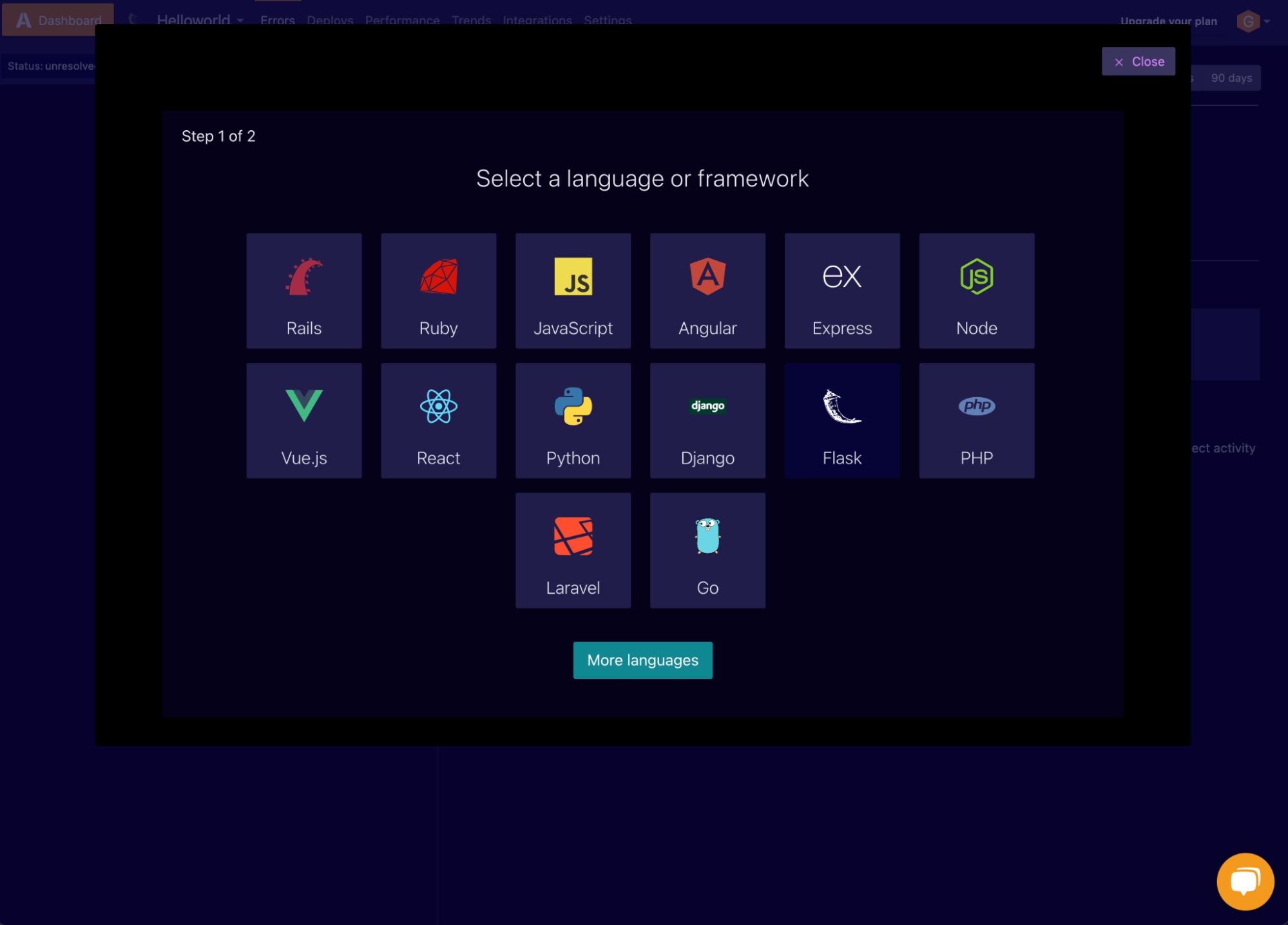Select the Laravel framework tile
Screen dimensions: 1288x925
coord(573,550)
